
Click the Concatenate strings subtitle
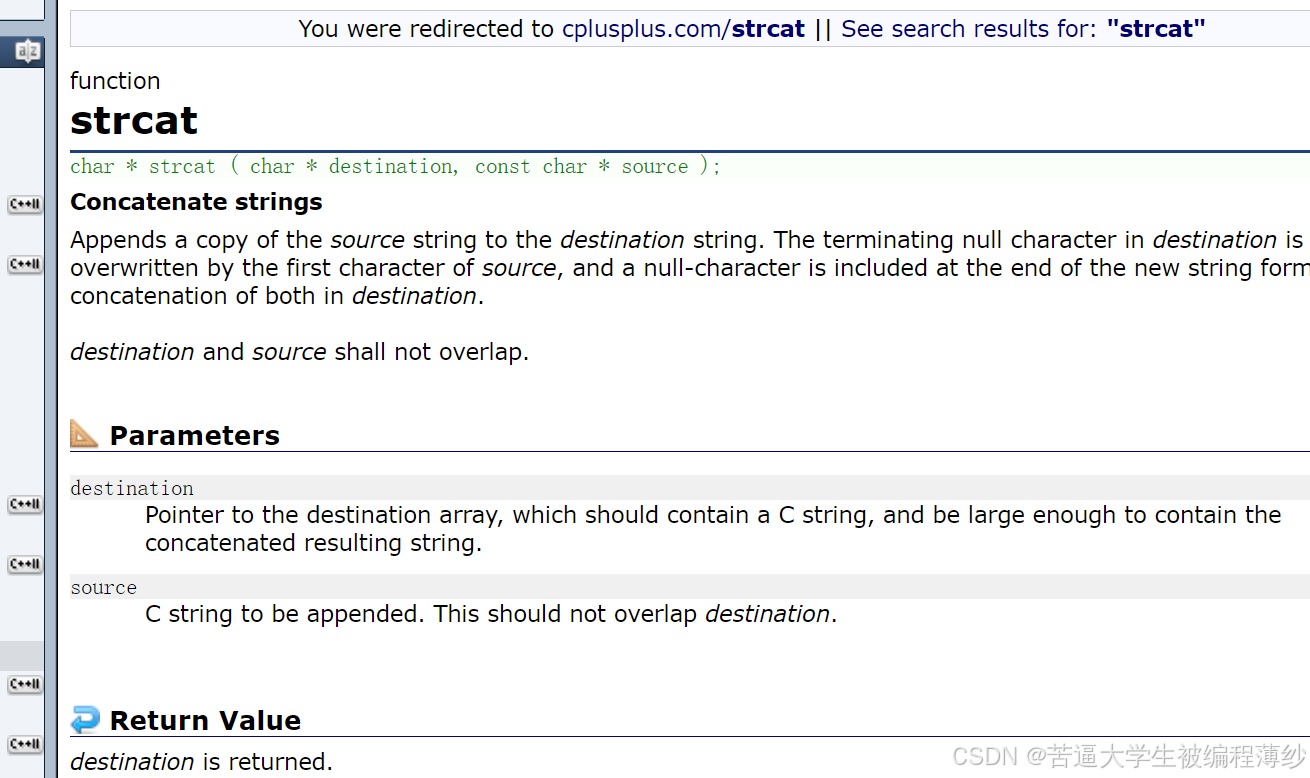click(x=196, y=201)
